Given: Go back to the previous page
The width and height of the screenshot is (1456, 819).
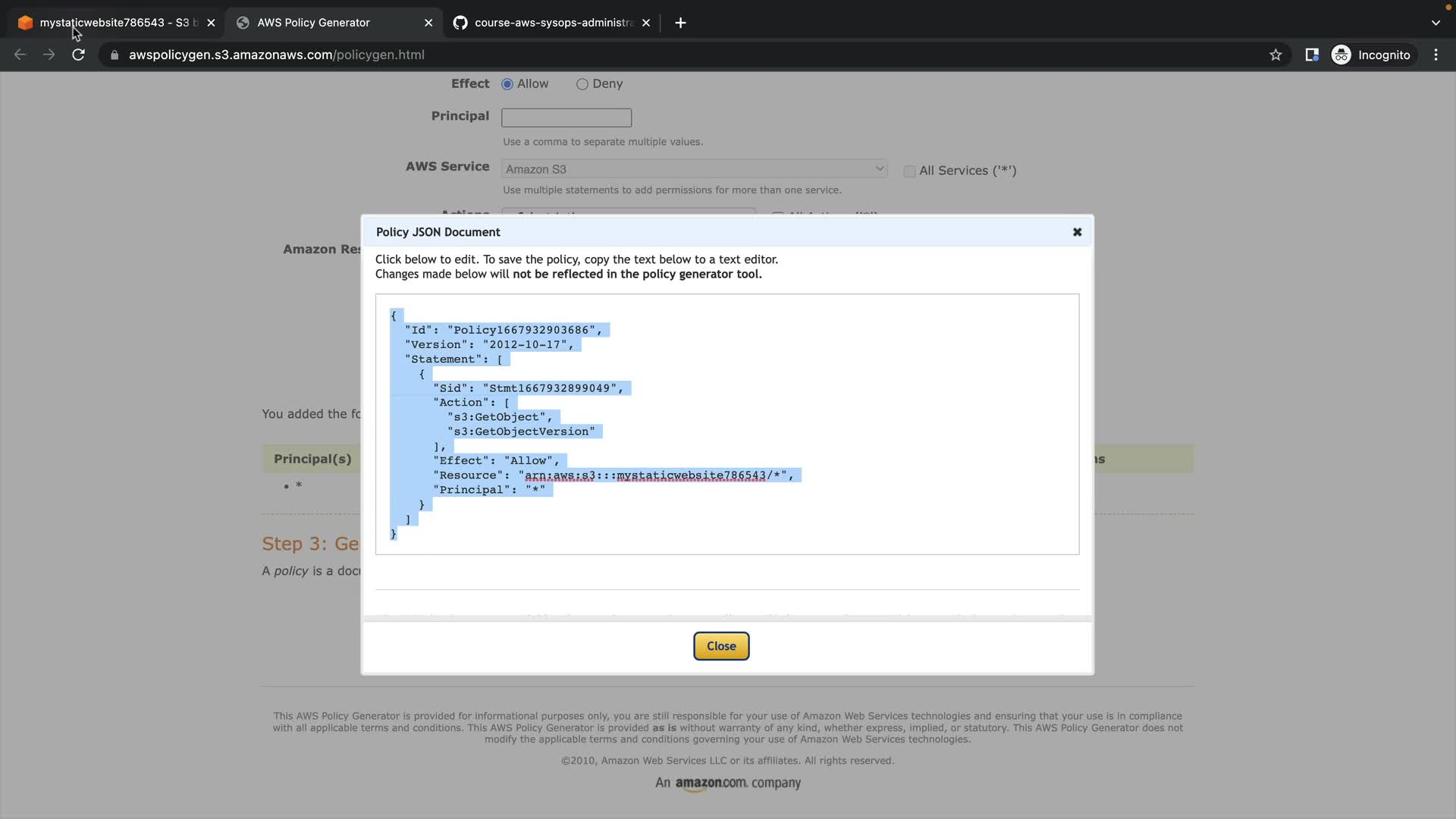Looking at the screenshot, I should pyautogui.click(x=20, y=55).
